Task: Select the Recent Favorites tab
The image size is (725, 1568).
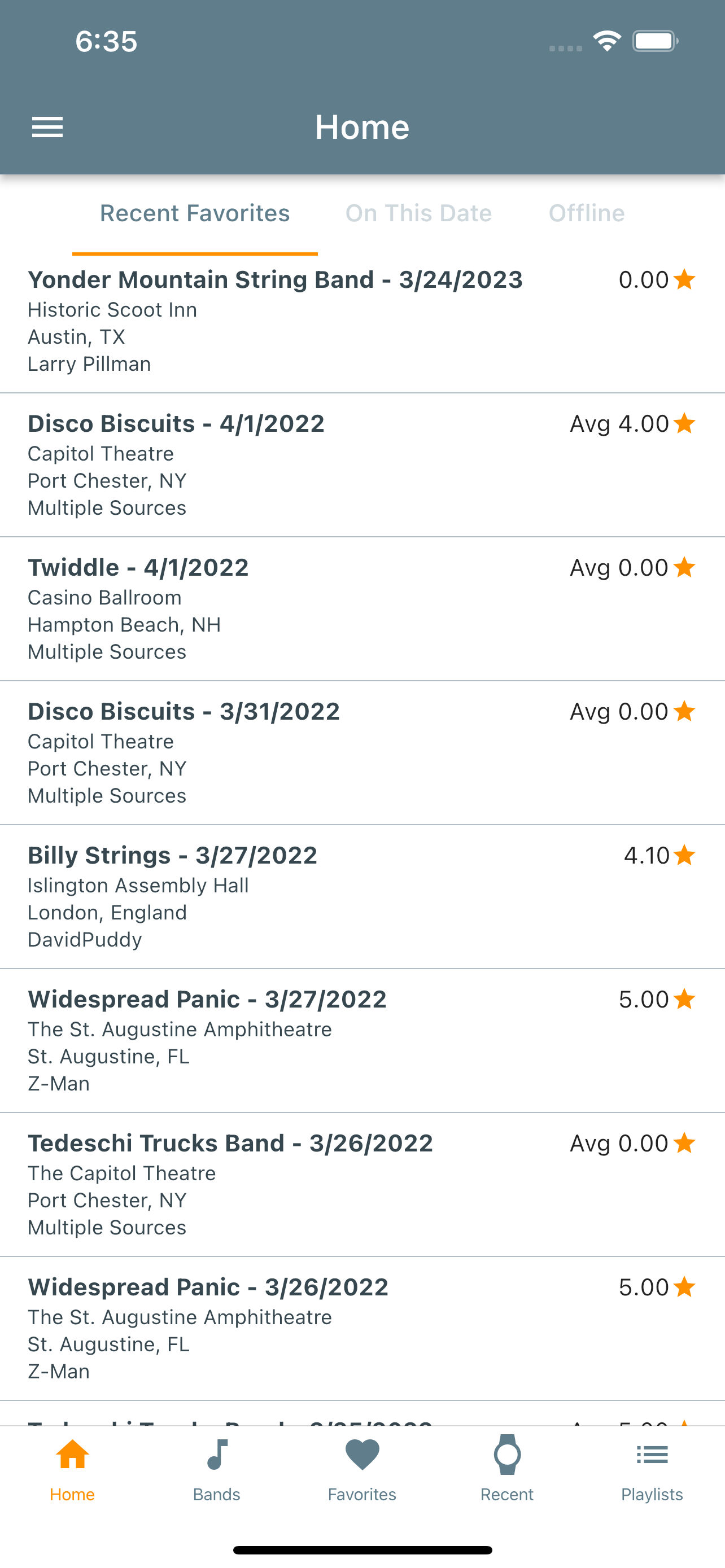Action: 195,214
